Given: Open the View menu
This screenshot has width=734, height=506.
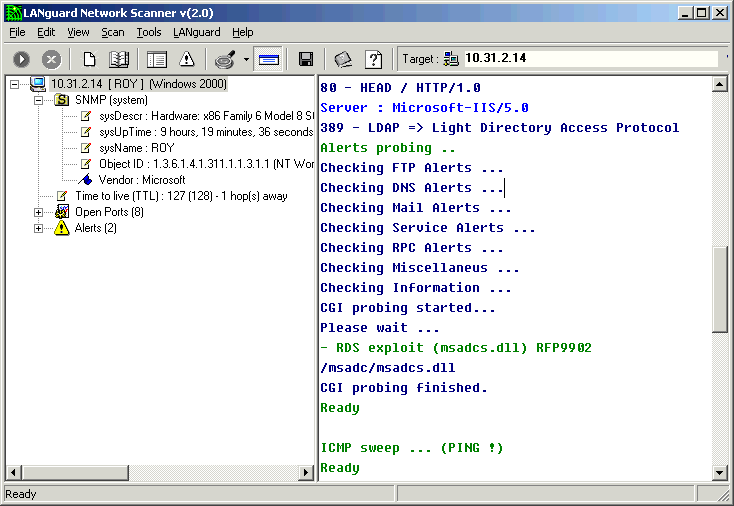Looking at the screenshot, I should coord(78,32).
